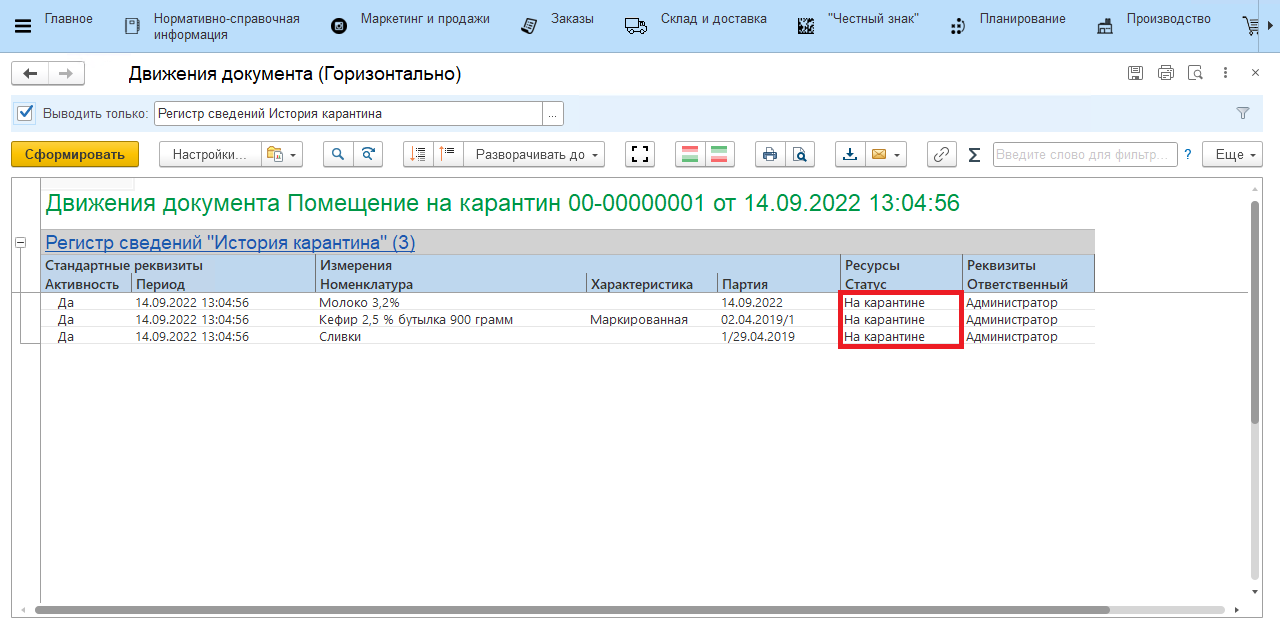Click the save report download icon
The height and width of the screenshot is (628, 1280).
click(850, 154)
